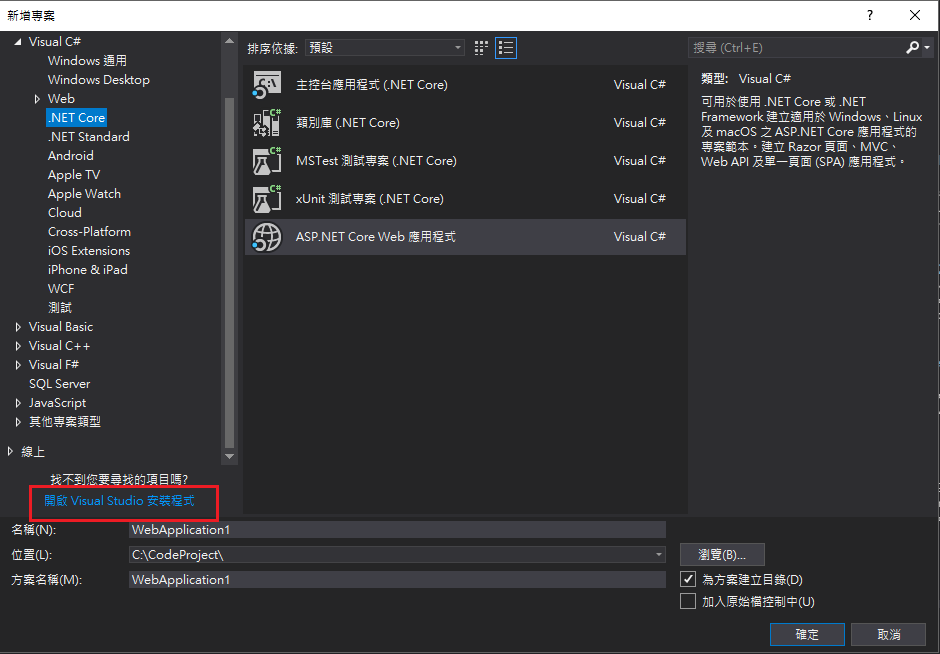
Task: Click the class library (.NET Core) template icon
Action: tap(267, 122)
